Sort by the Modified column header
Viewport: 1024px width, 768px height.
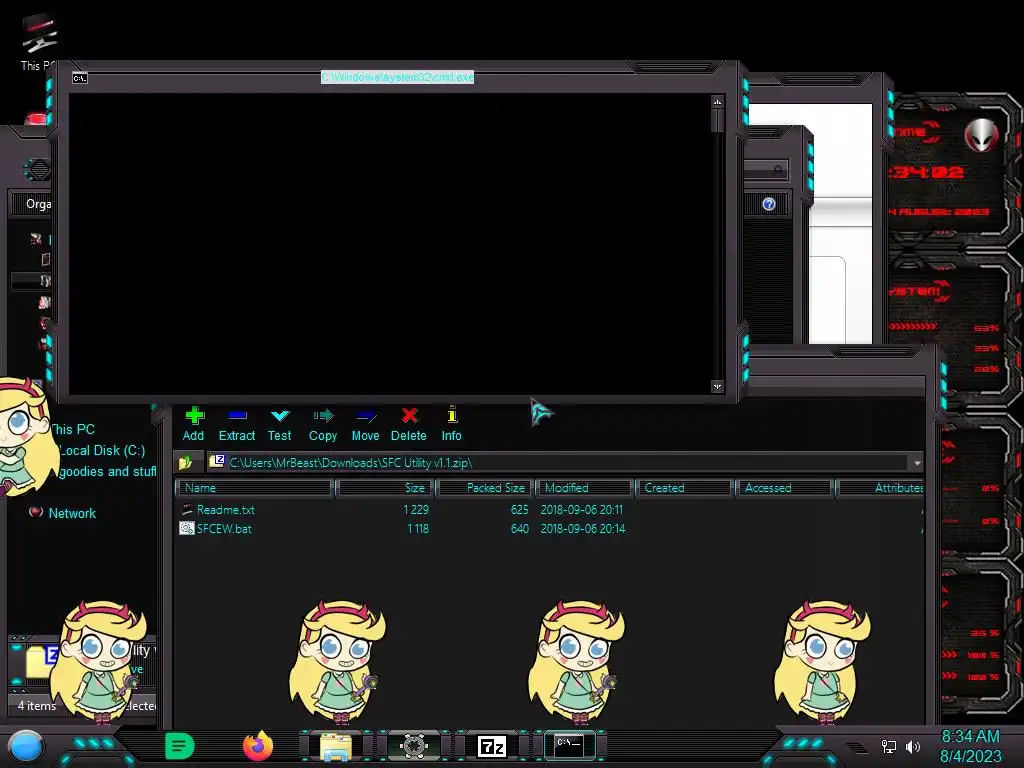(x=584, y=488)
